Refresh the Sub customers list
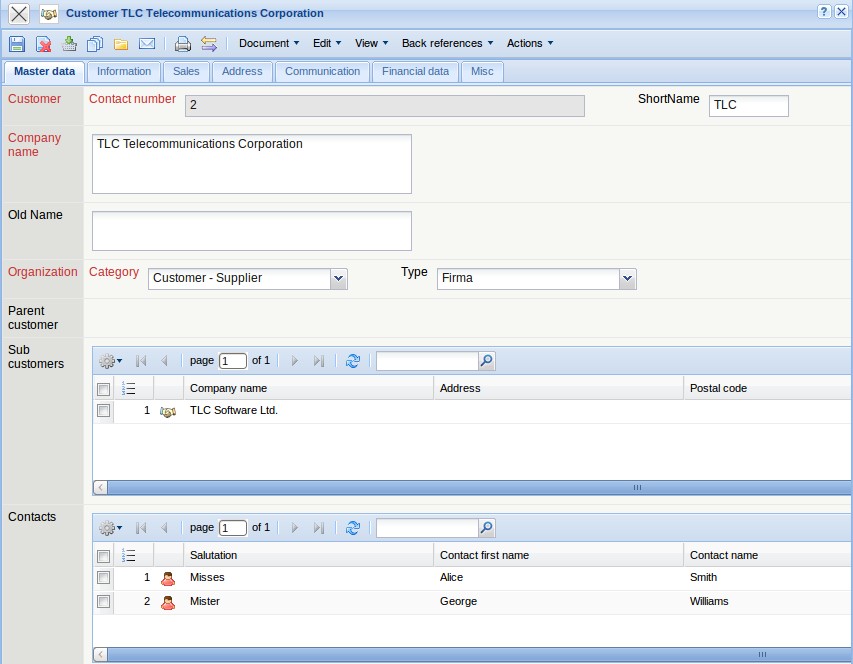The image size is (853, 664). (x=352, y=361)
